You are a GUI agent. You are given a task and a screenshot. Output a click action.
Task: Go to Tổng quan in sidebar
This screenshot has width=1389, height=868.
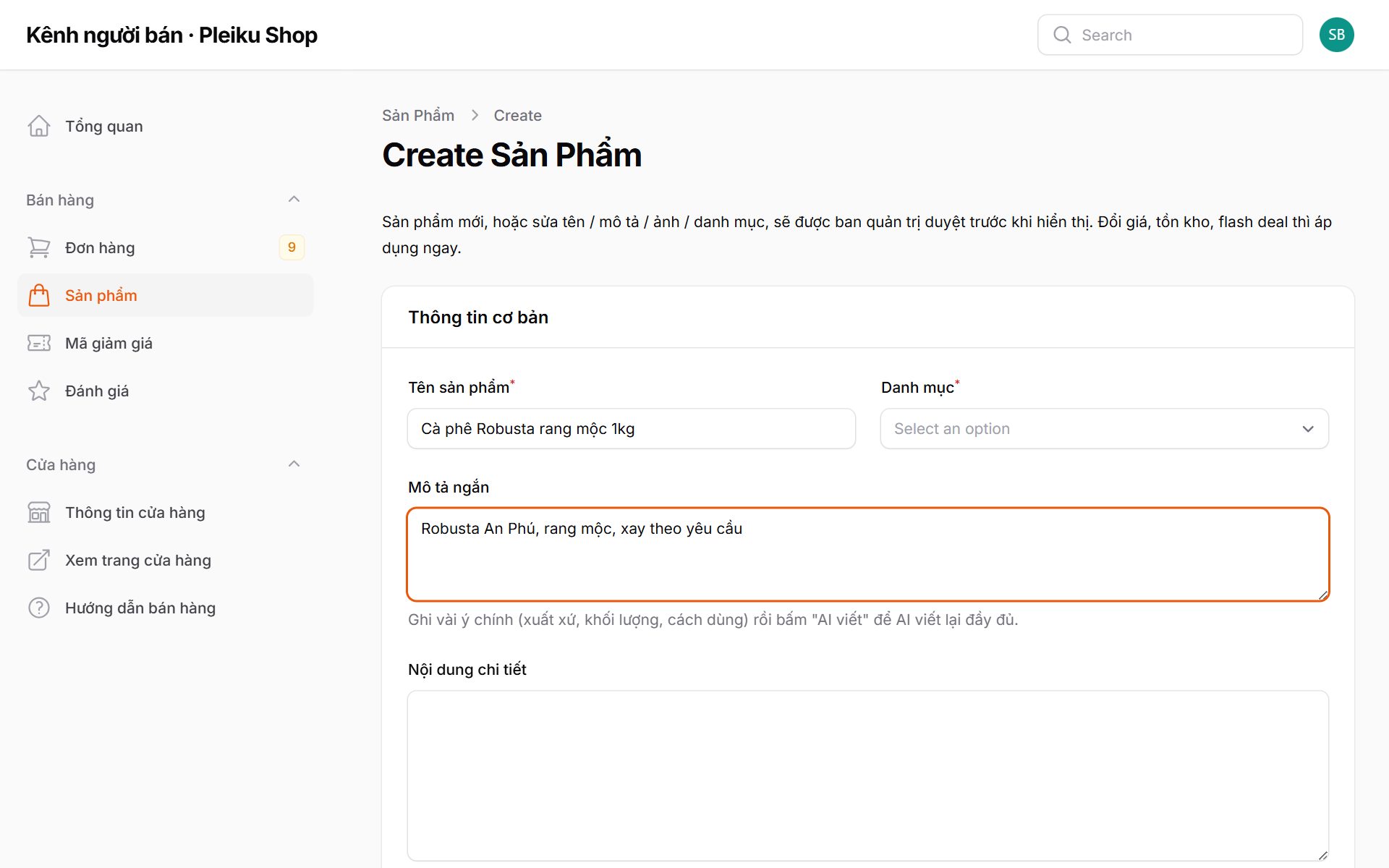click(x=165, y=126)
